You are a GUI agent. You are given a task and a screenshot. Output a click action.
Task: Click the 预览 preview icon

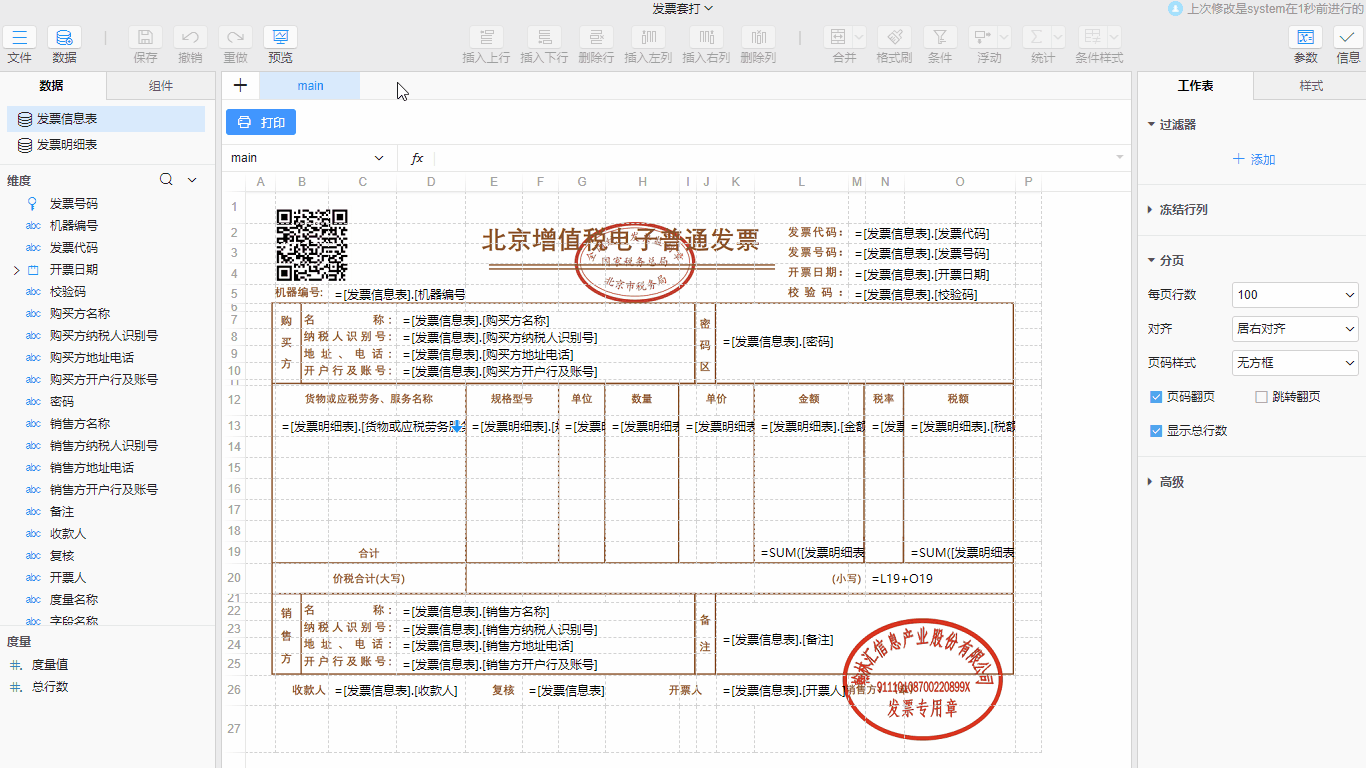tap(280, 38)
